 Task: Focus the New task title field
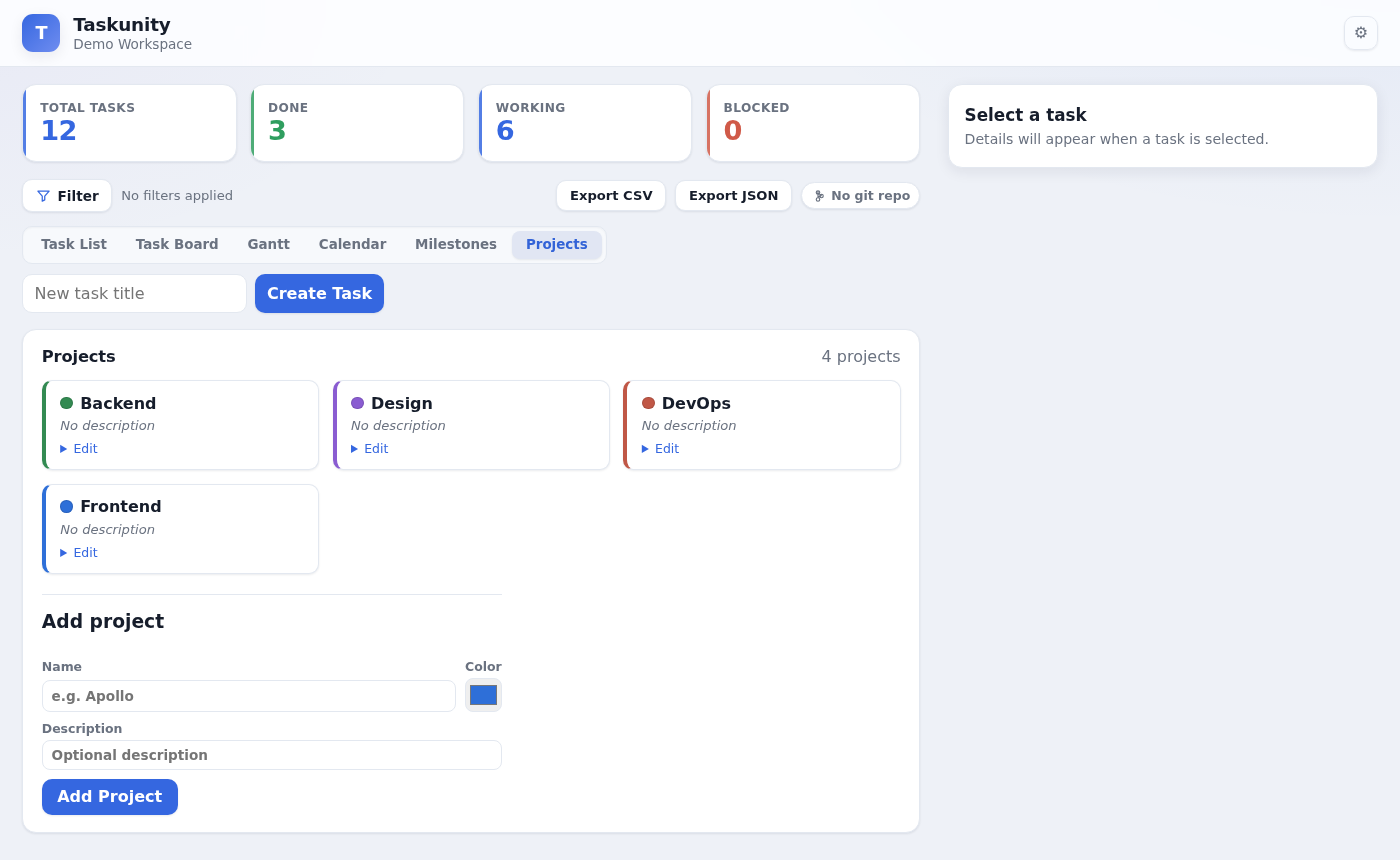click(x=135, y=294)
